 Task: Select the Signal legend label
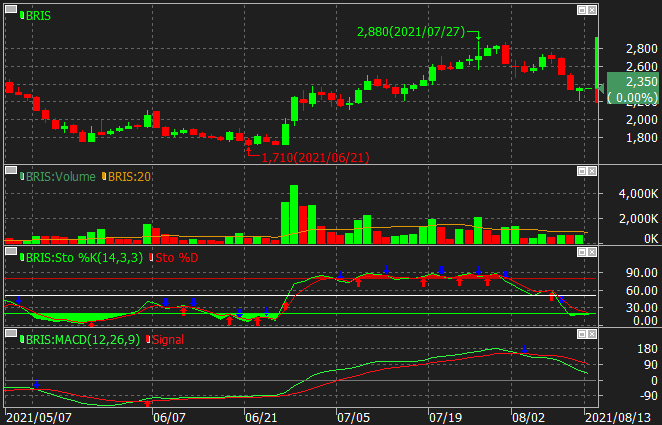pos(168,340)
